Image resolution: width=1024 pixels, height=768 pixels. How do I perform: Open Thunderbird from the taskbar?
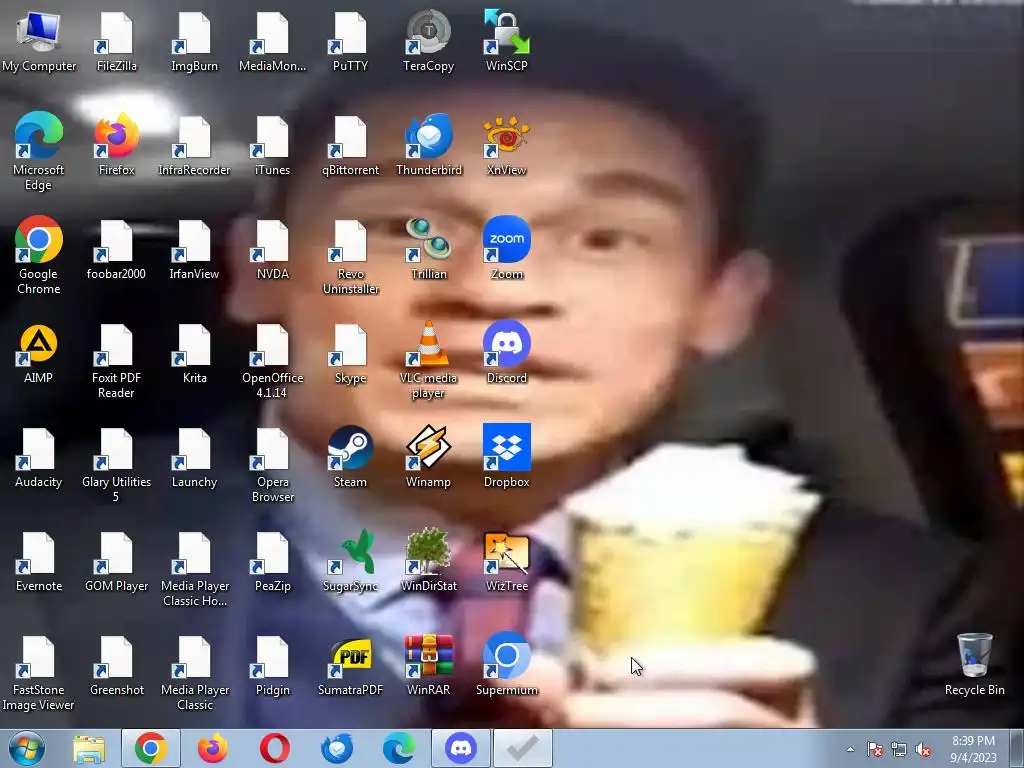337,748
